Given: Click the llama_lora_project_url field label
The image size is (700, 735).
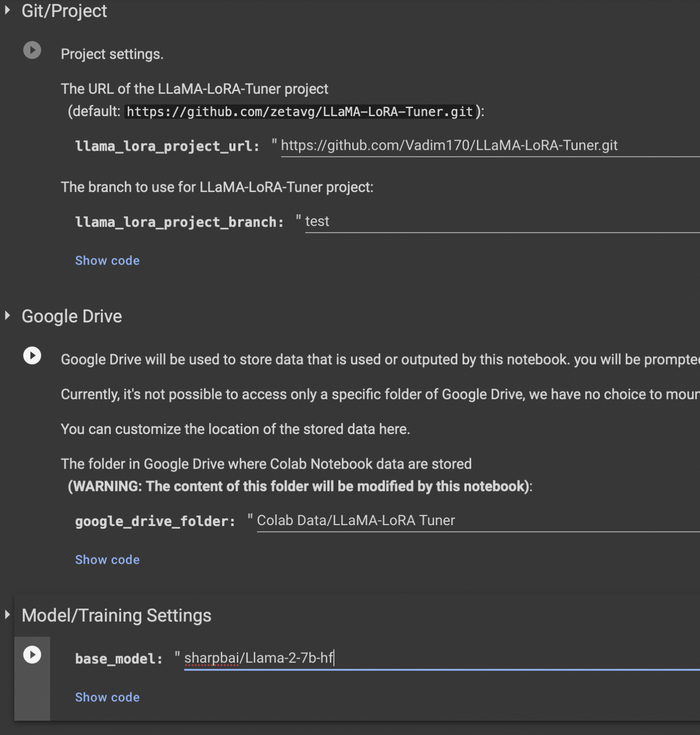Looking at the screenshot, I should pyautogui.click(x=168, y=146).
